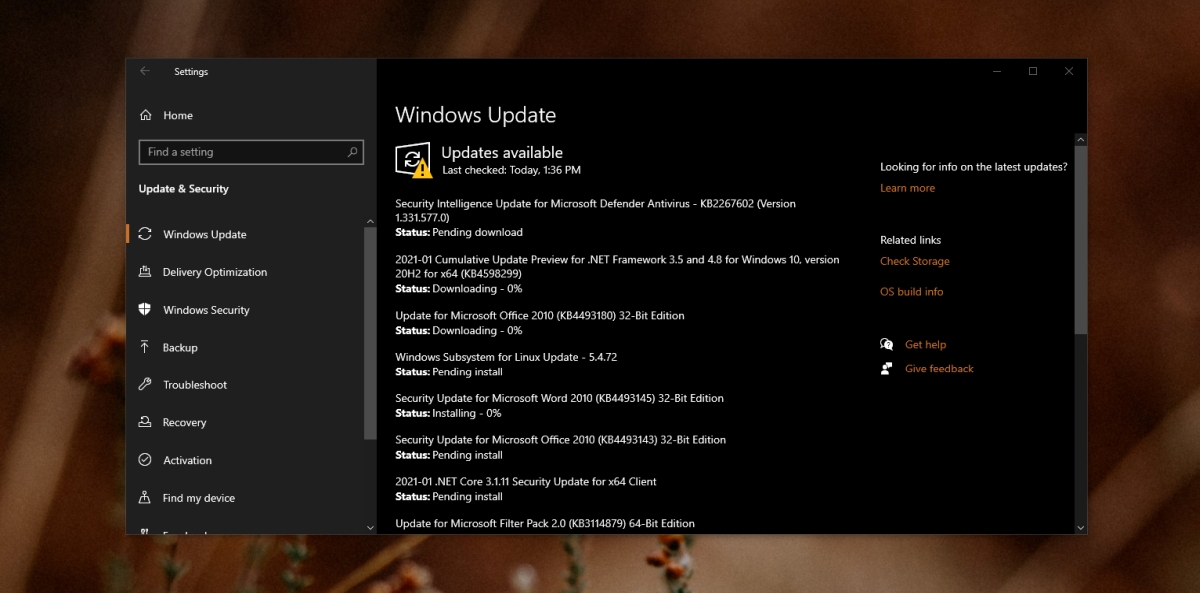Click 'Last checked: Today, 1:36 PM' text
Image resolution: width=1200 pixels, height=593 pixels.
coord(511,170)
